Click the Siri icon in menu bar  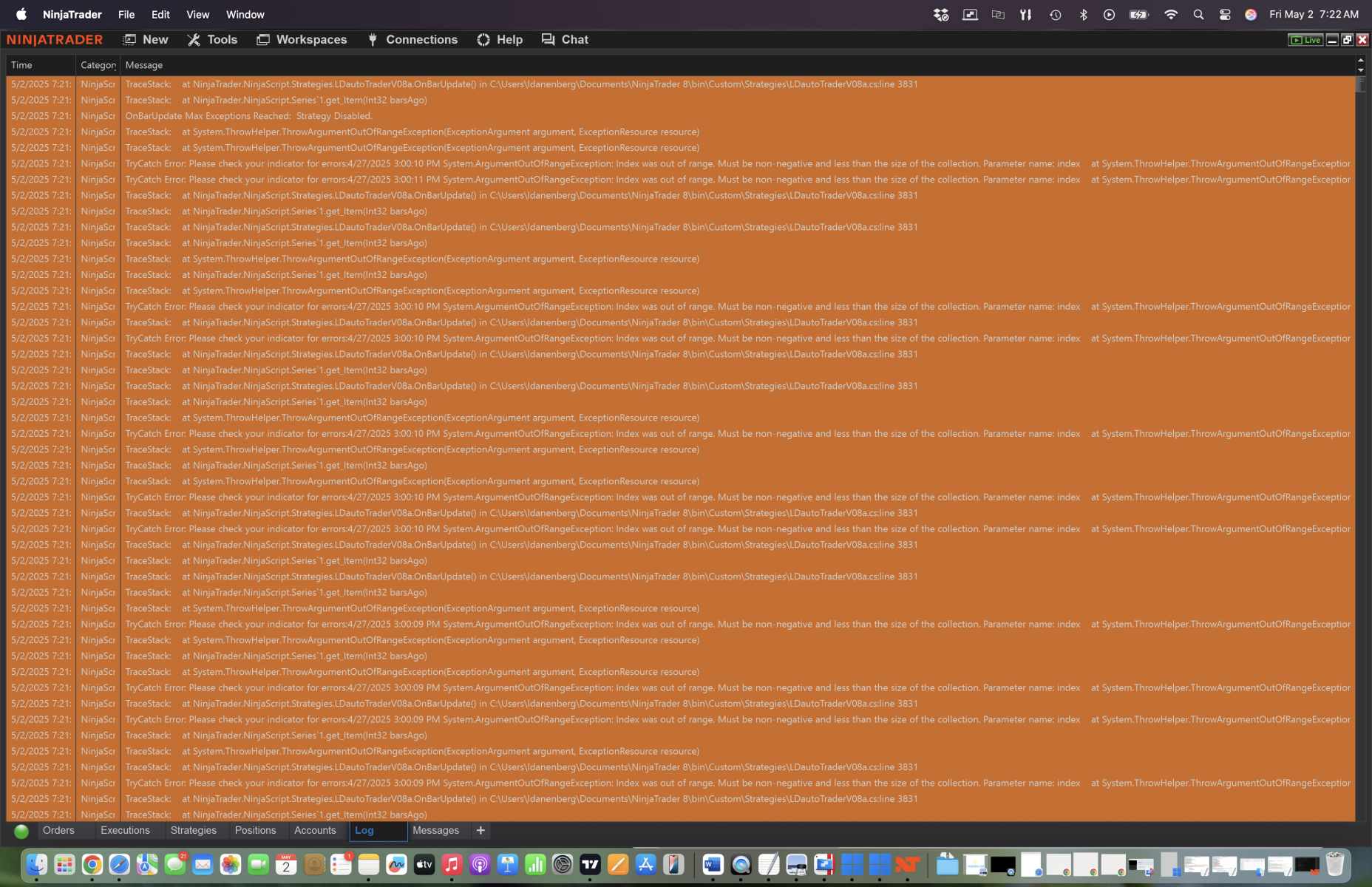[x=1251, y=14]
